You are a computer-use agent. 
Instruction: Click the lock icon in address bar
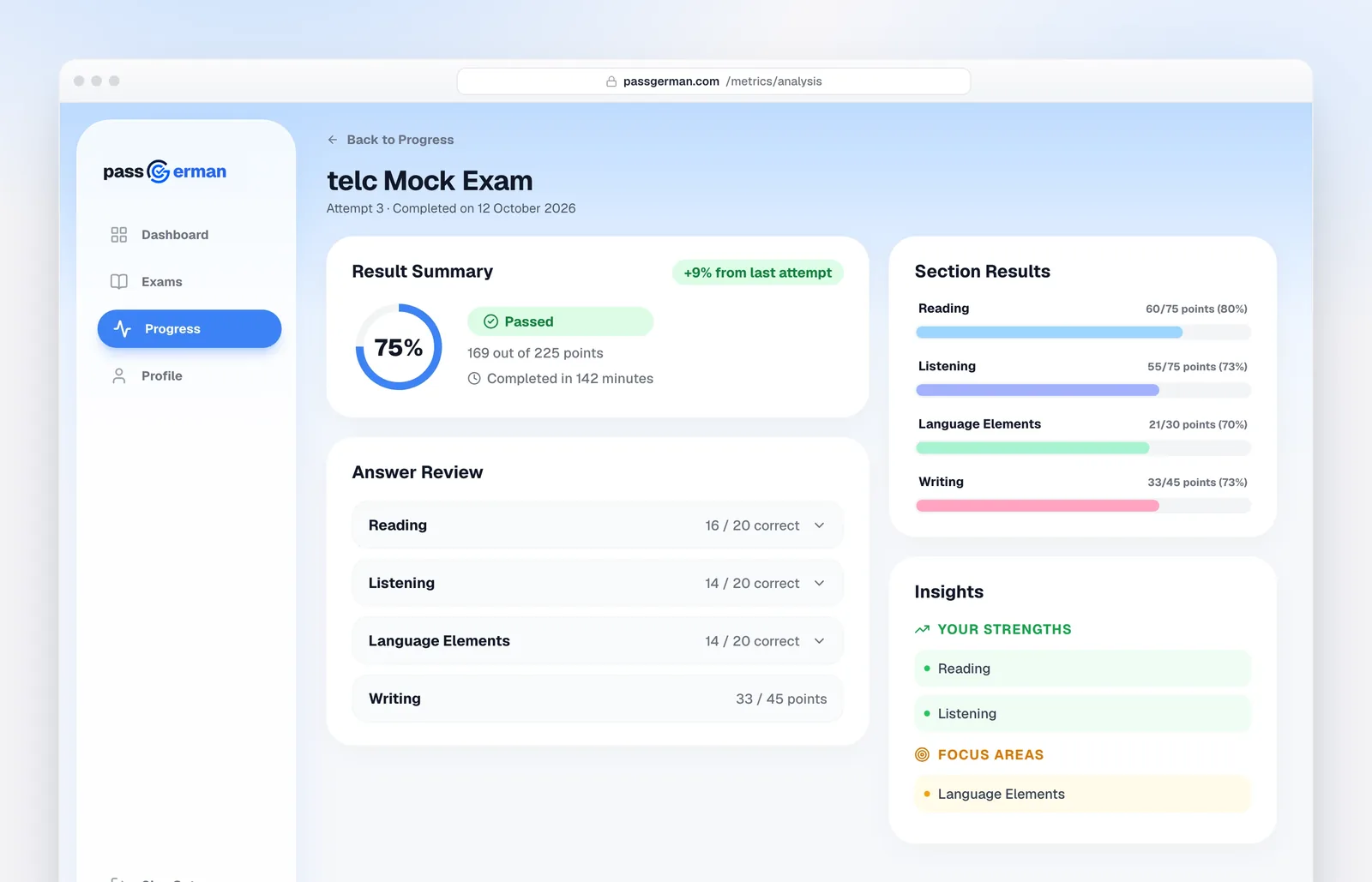pos(611,81)
